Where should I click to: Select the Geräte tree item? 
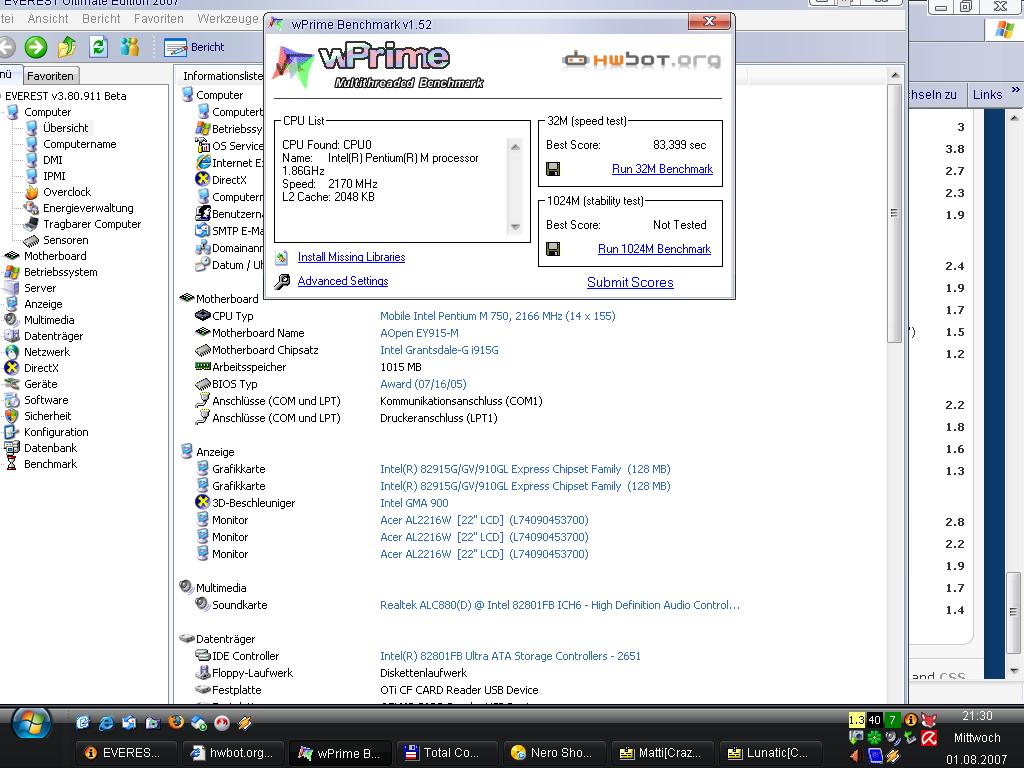point(40,384)
